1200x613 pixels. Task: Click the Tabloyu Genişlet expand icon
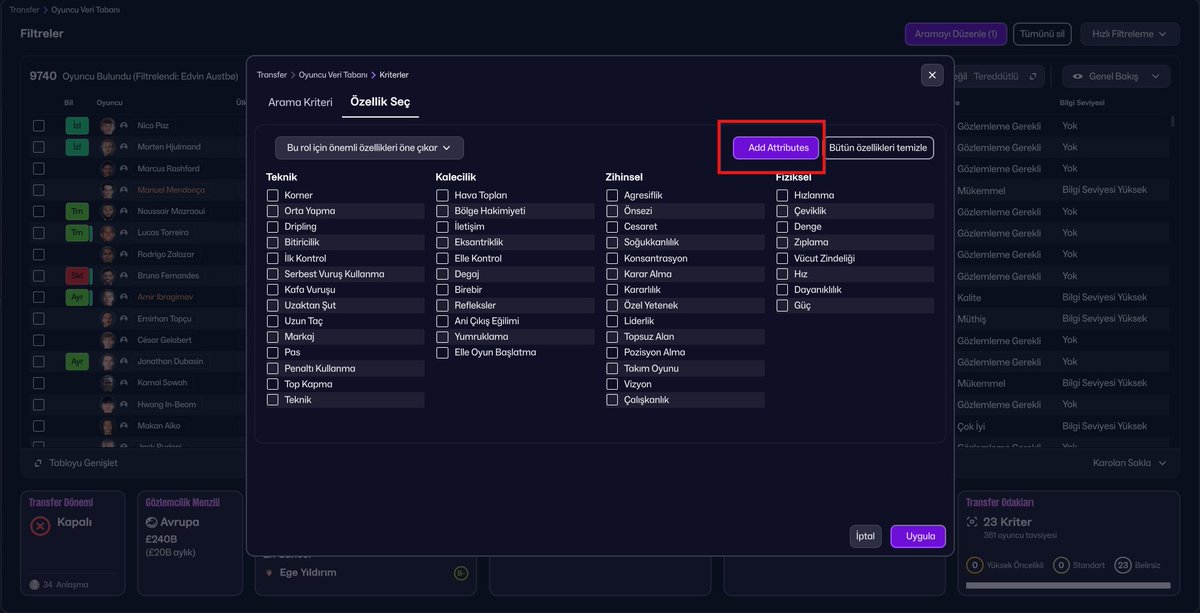(38, 463)
